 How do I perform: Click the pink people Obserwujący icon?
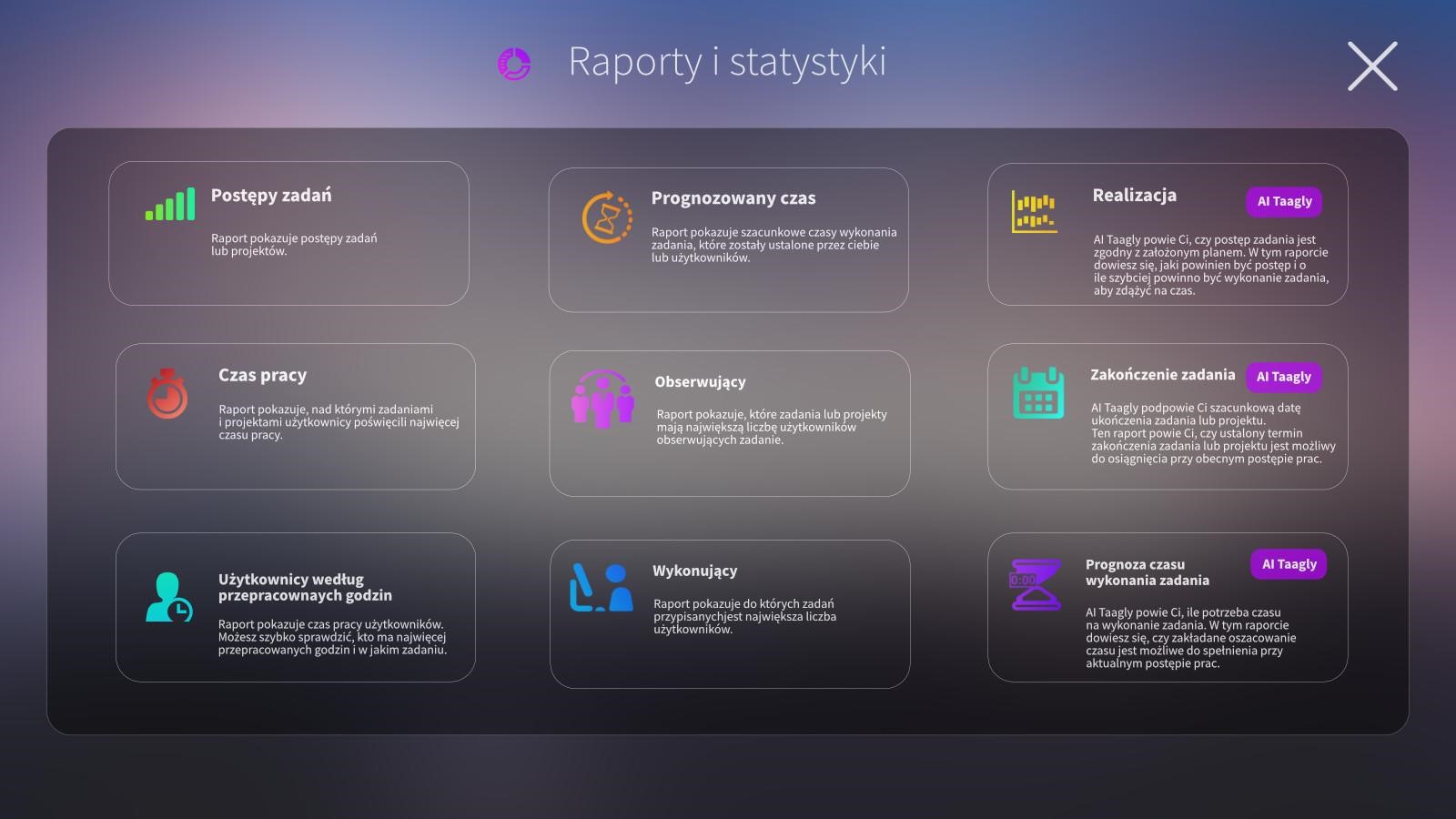click(x=602, y=399)
